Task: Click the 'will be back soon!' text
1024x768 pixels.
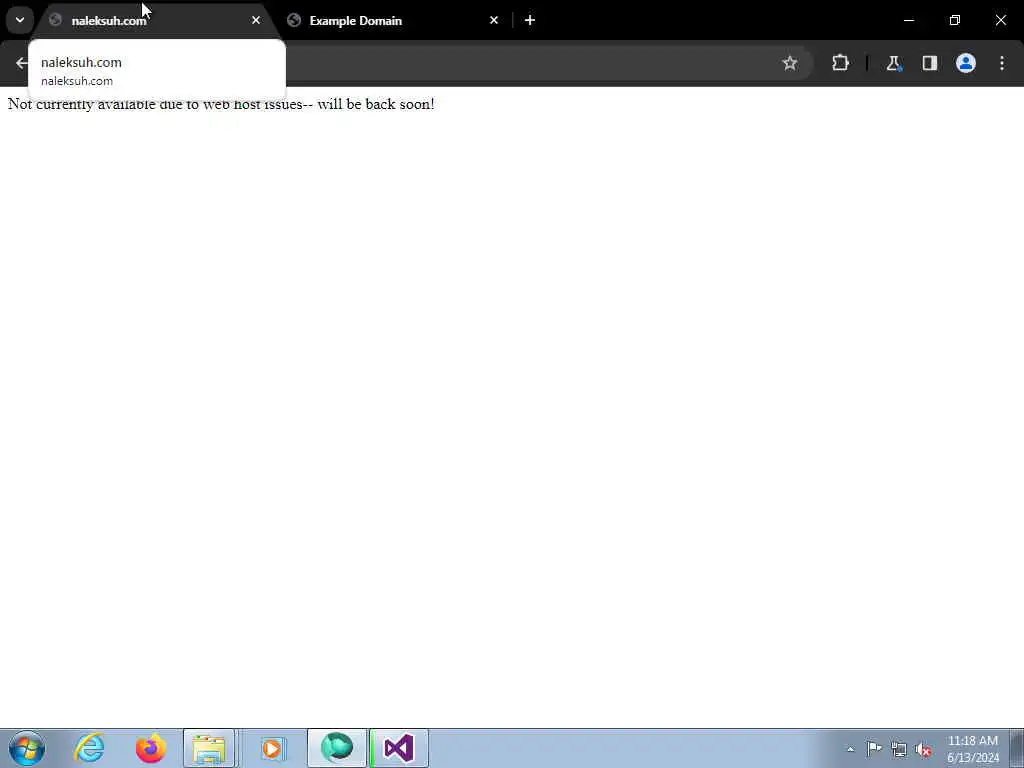Action: coord(376,104)
